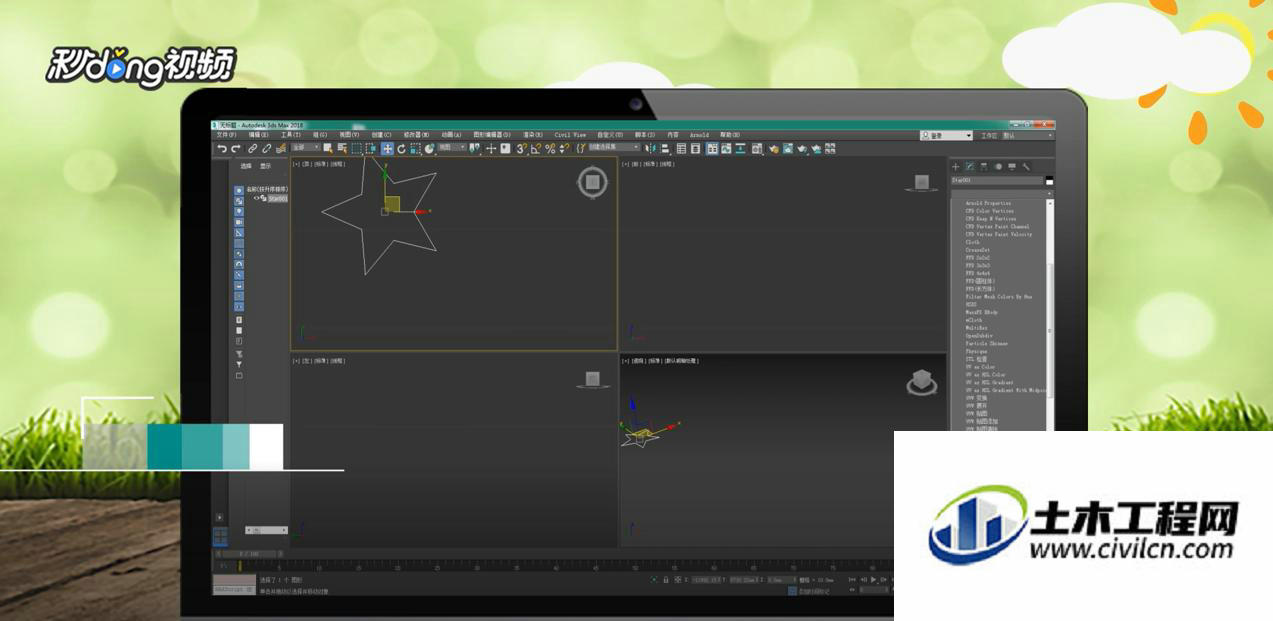The image size is (1273, 621).
Task: Click the ViewCube in the top viewport
Action: pos(592,182)
